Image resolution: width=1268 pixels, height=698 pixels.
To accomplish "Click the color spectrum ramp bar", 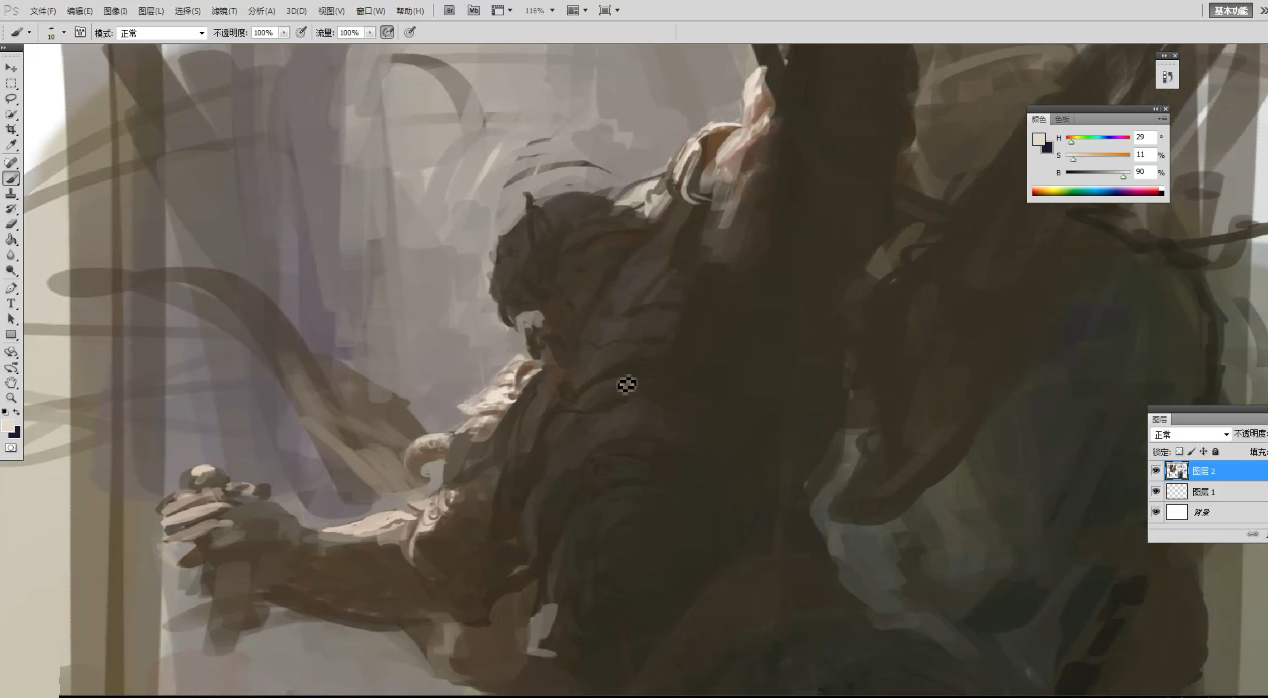I will coord(1098,191).
